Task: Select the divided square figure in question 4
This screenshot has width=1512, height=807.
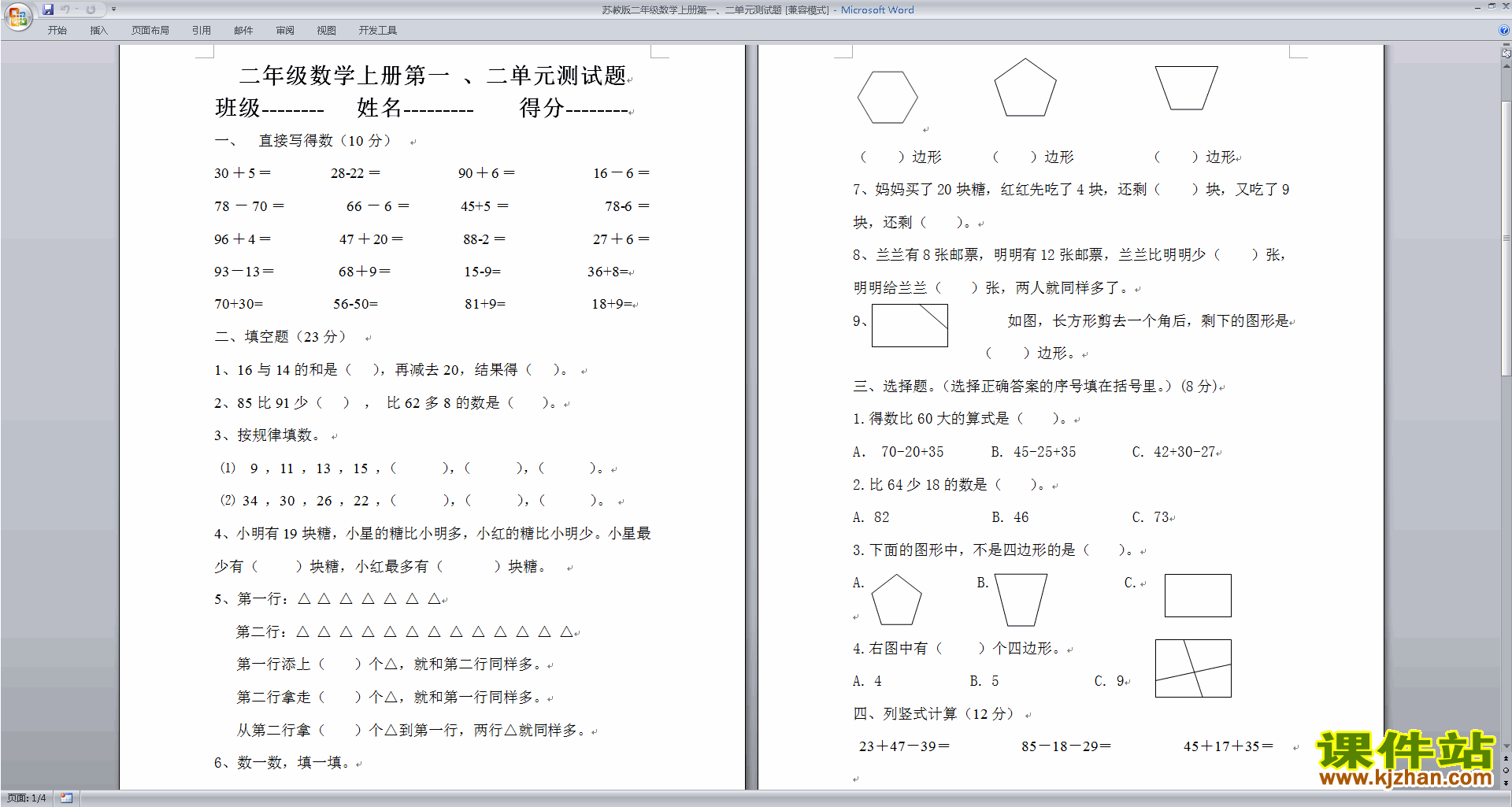Action: point(1193,668)
